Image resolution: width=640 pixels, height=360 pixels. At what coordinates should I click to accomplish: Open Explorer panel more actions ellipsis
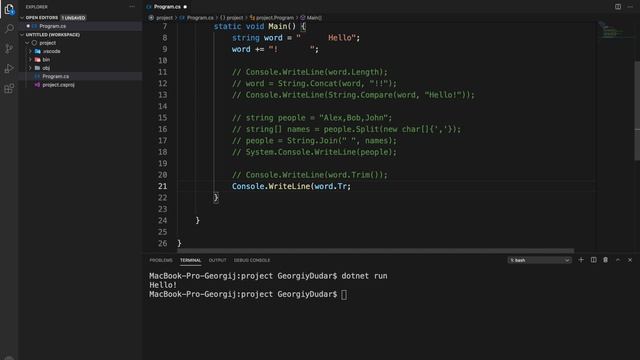[132, 7]
